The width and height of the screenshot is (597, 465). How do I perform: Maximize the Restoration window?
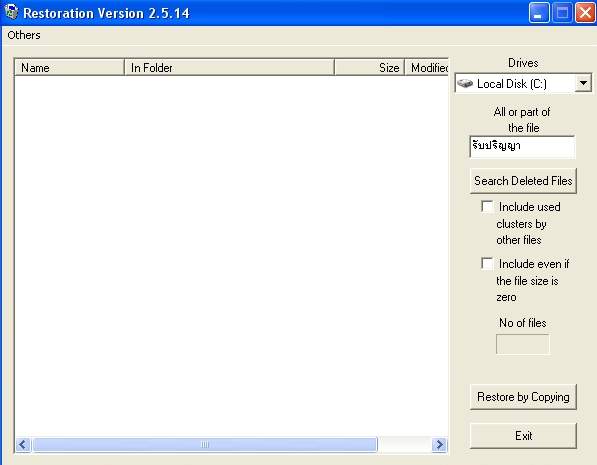pyautogui.click(x=562, y=13)
